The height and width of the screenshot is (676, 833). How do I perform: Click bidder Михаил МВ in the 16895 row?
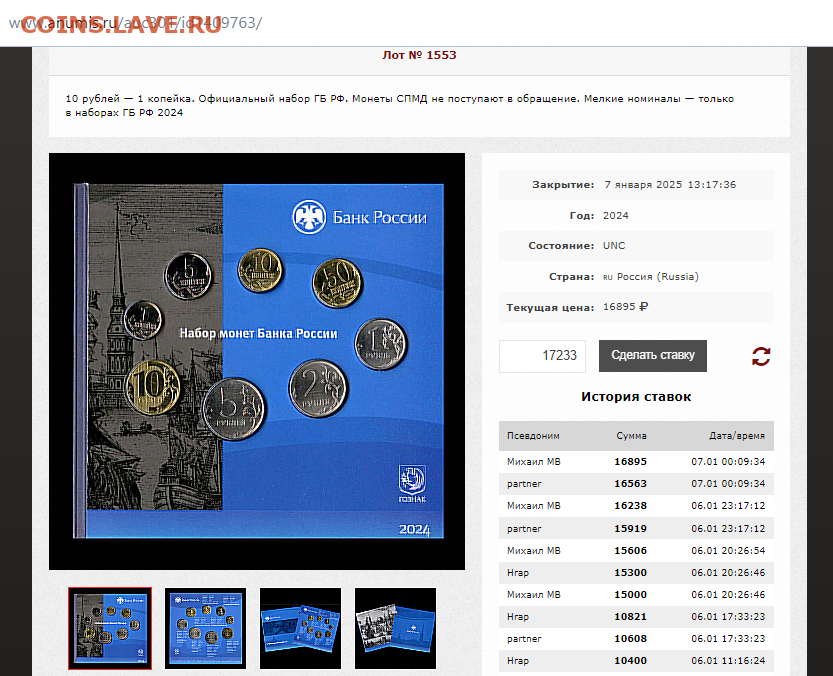[x=533, y=462]
